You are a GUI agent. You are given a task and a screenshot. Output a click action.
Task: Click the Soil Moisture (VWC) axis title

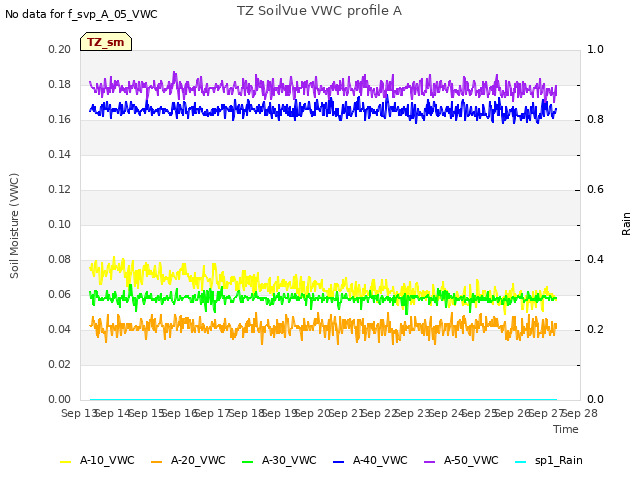14,226
